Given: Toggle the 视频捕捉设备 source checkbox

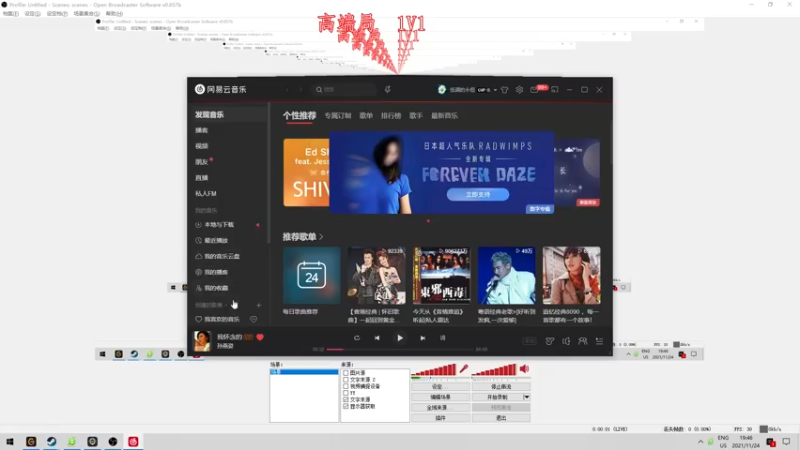Looking at the screenshot, I should tap(346, 386).
